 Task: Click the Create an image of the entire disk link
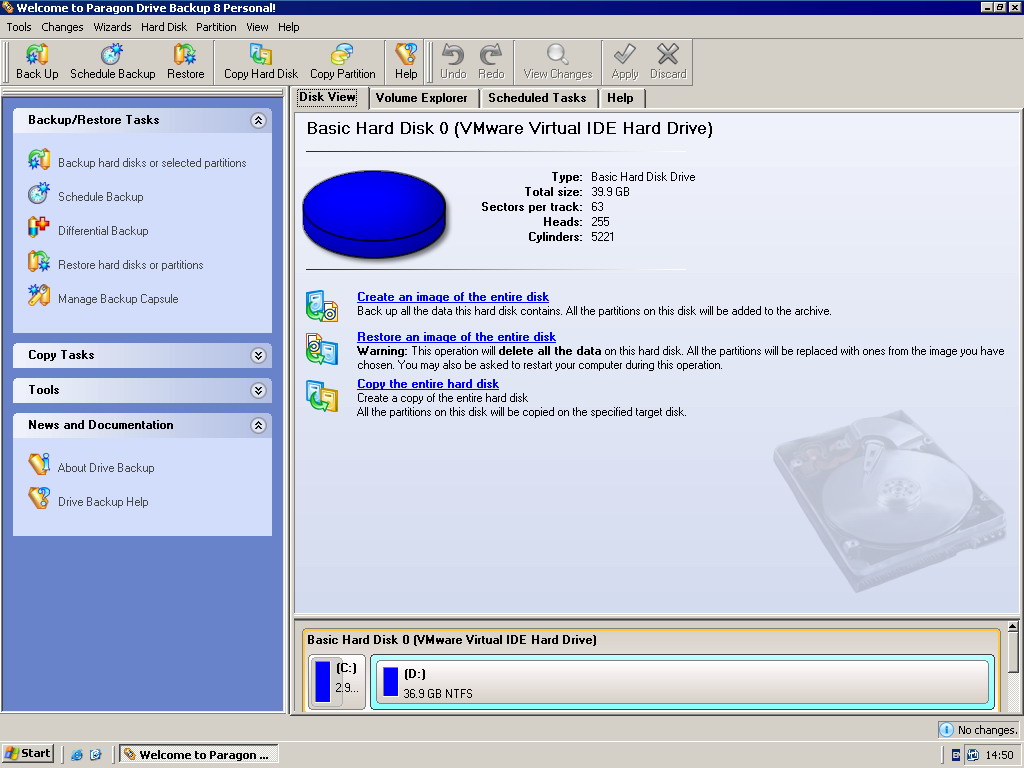(x=453, y=297)
